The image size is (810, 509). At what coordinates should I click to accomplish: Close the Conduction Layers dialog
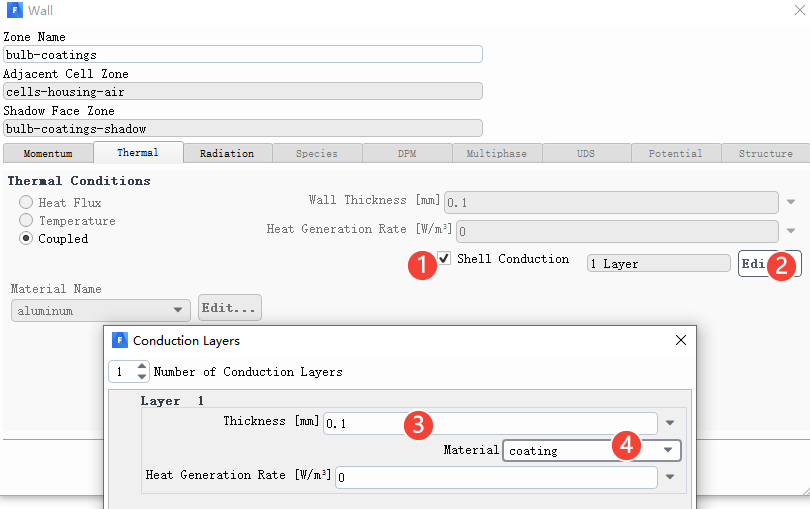tap(681, 340)
